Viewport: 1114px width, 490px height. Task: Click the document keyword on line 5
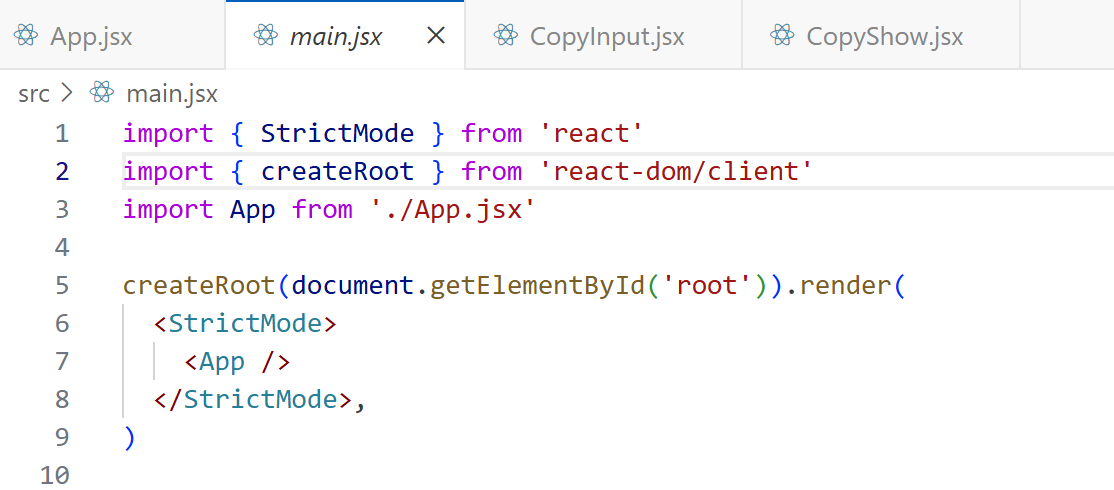tap(353, 285)
